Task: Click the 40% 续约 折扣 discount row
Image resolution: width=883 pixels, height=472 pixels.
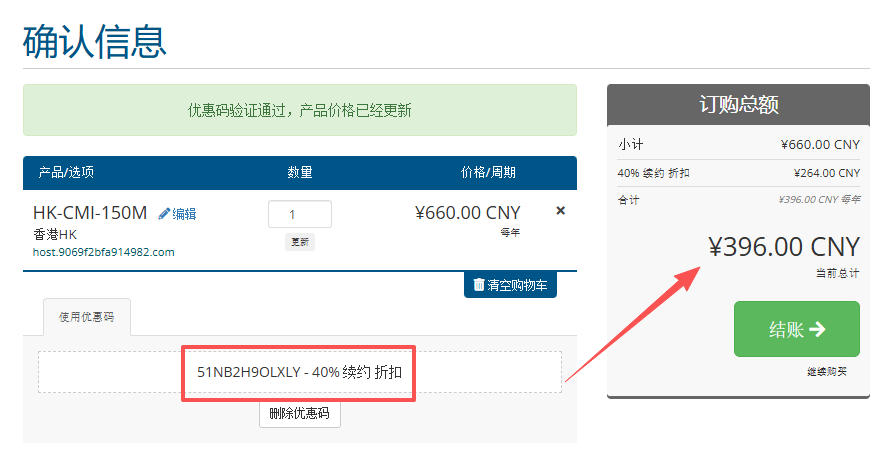Action: coord(738,173)
